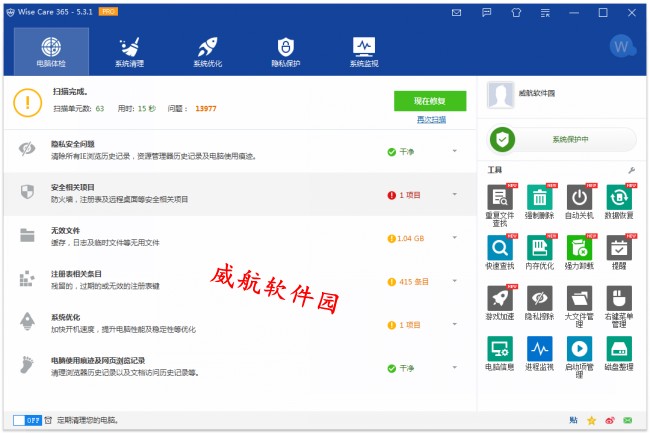Open the feedback chat icon in title bar

pyautogui.click(x=487, y=13)
